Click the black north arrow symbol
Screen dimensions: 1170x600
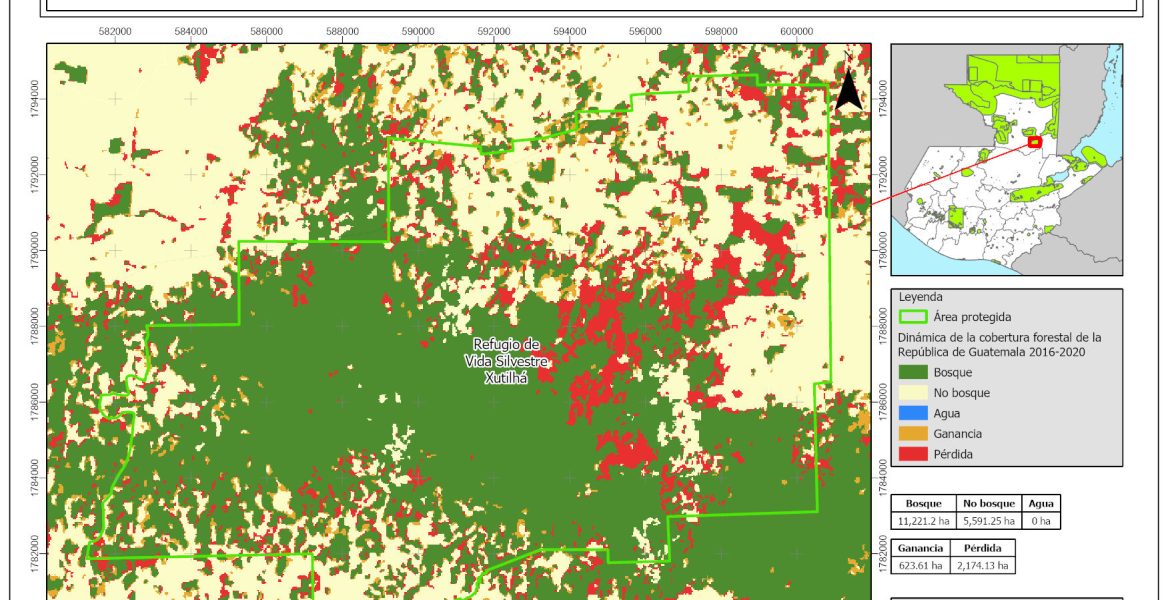(x=848, y=90)
